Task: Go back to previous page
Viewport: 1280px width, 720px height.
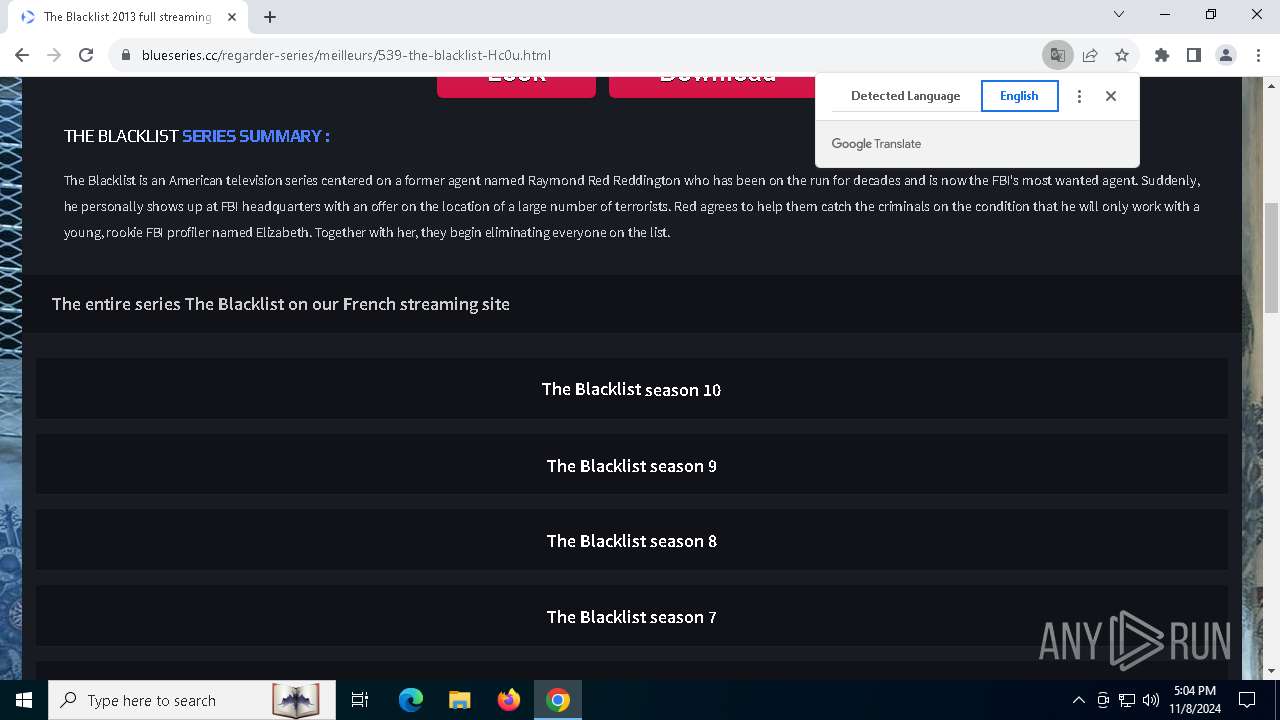Action: pos(22,55)
